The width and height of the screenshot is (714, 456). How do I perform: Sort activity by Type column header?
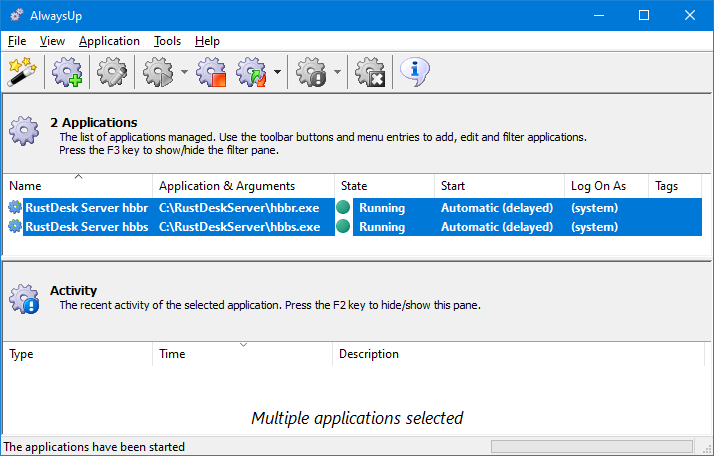[78, 354]
